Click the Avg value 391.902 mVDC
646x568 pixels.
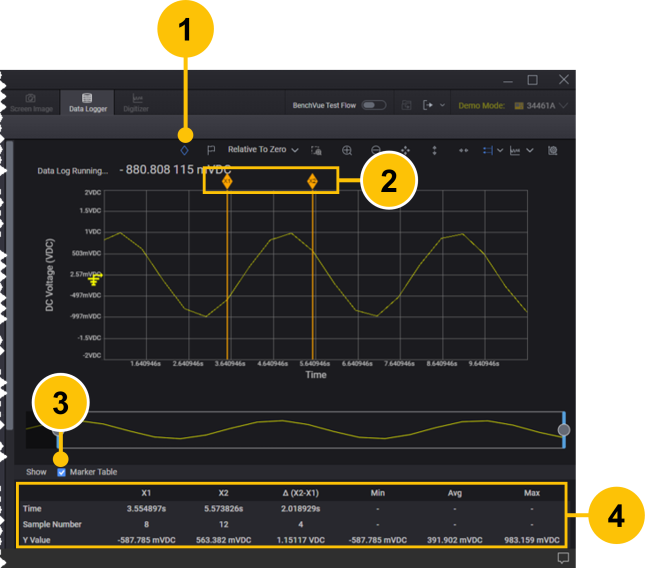pyautogui.click(x=454, y=540)
